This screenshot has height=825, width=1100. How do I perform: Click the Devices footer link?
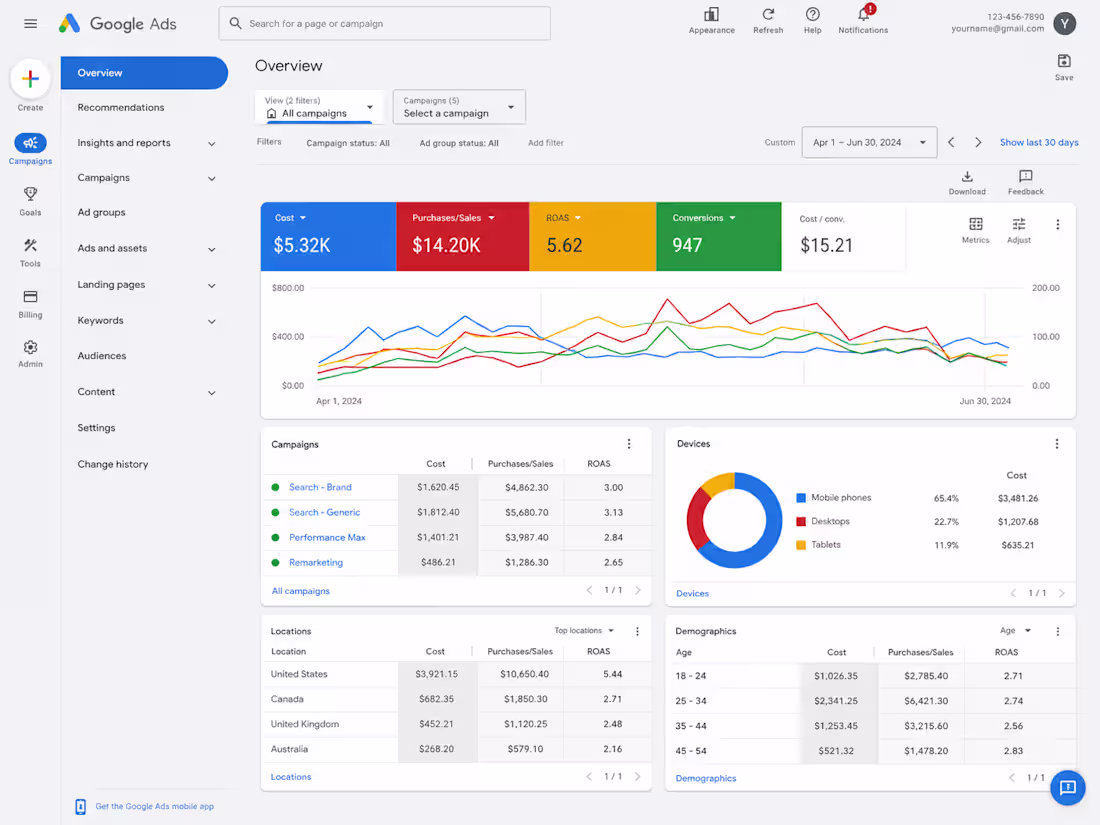(x=692, y=593)
